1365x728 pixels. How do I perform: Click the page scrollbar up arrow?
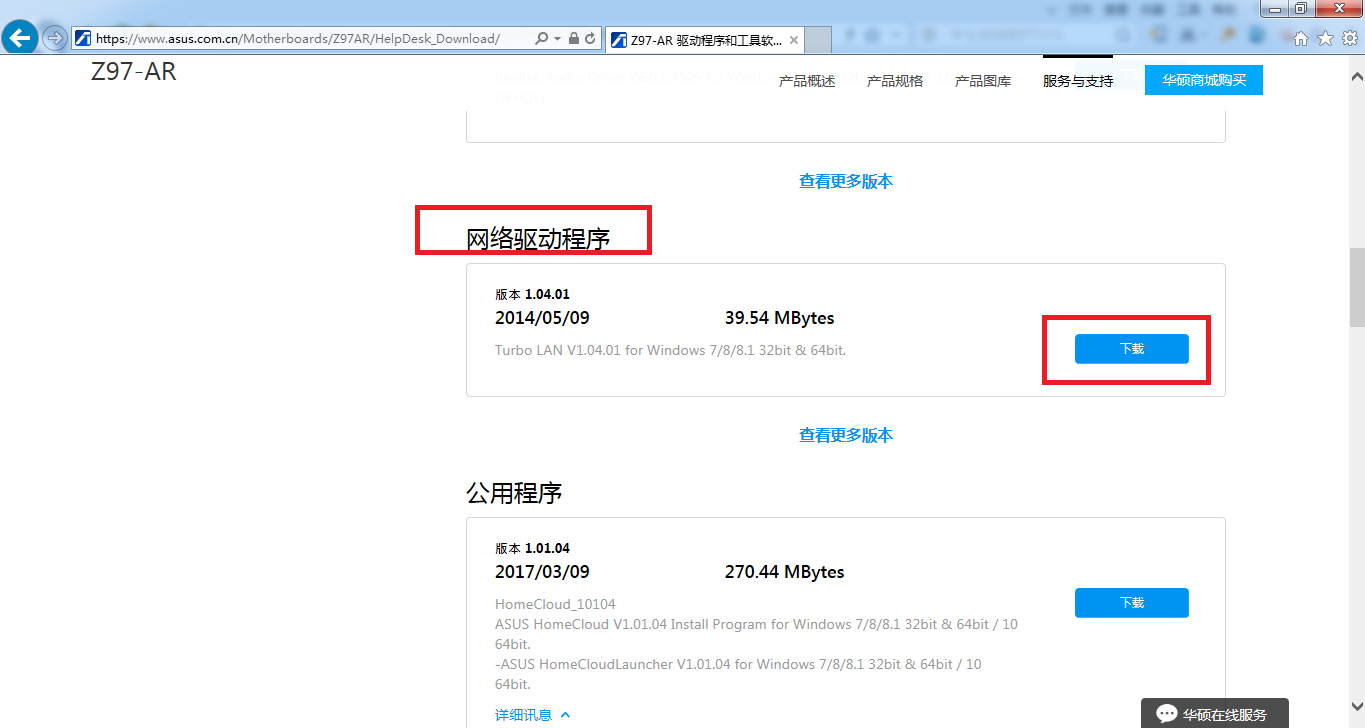1357,76
